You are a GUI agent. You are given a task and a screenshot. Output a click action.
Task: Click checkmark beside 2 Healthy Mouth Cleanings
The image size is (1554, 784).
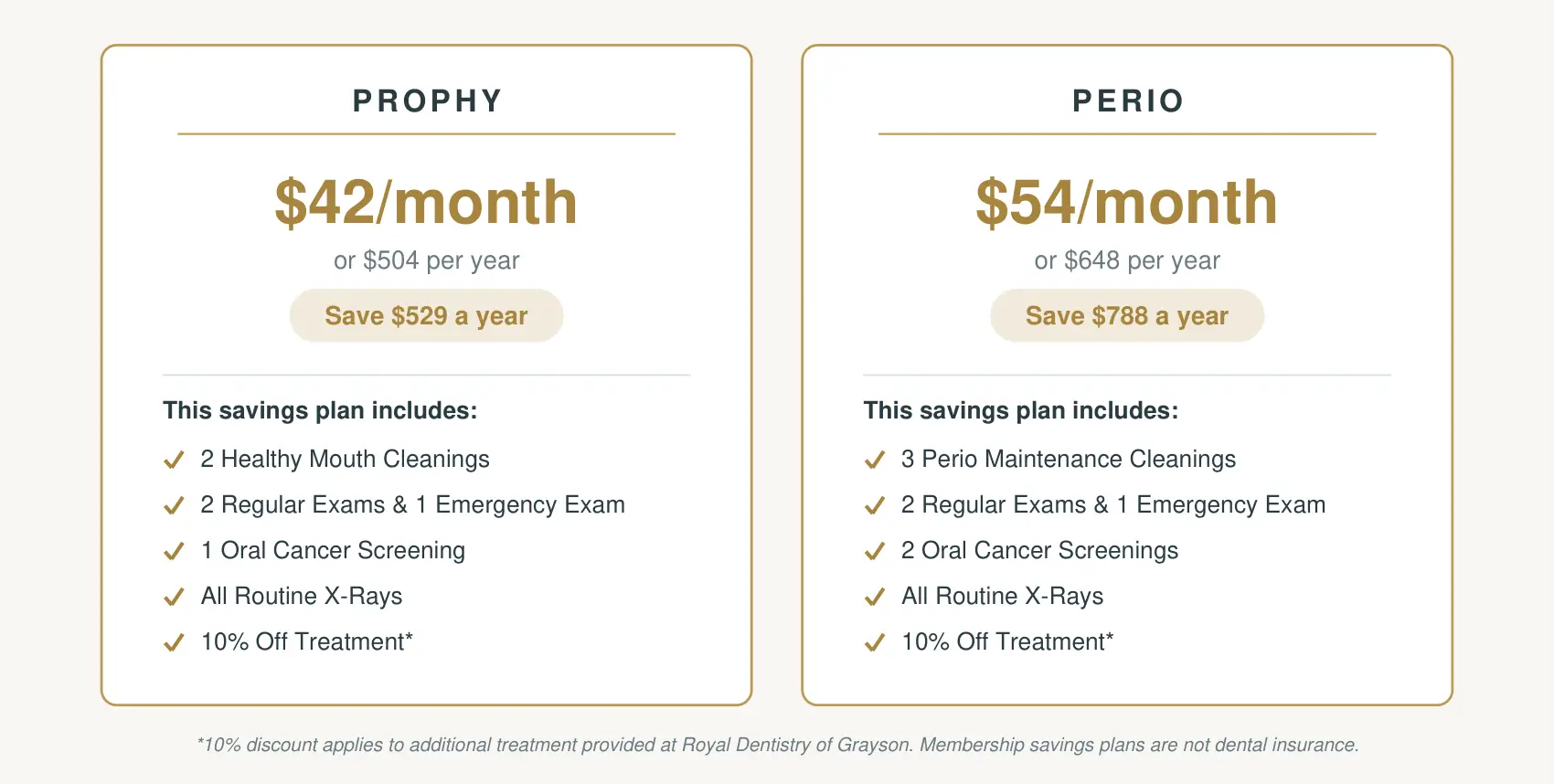tap(174, 460)
